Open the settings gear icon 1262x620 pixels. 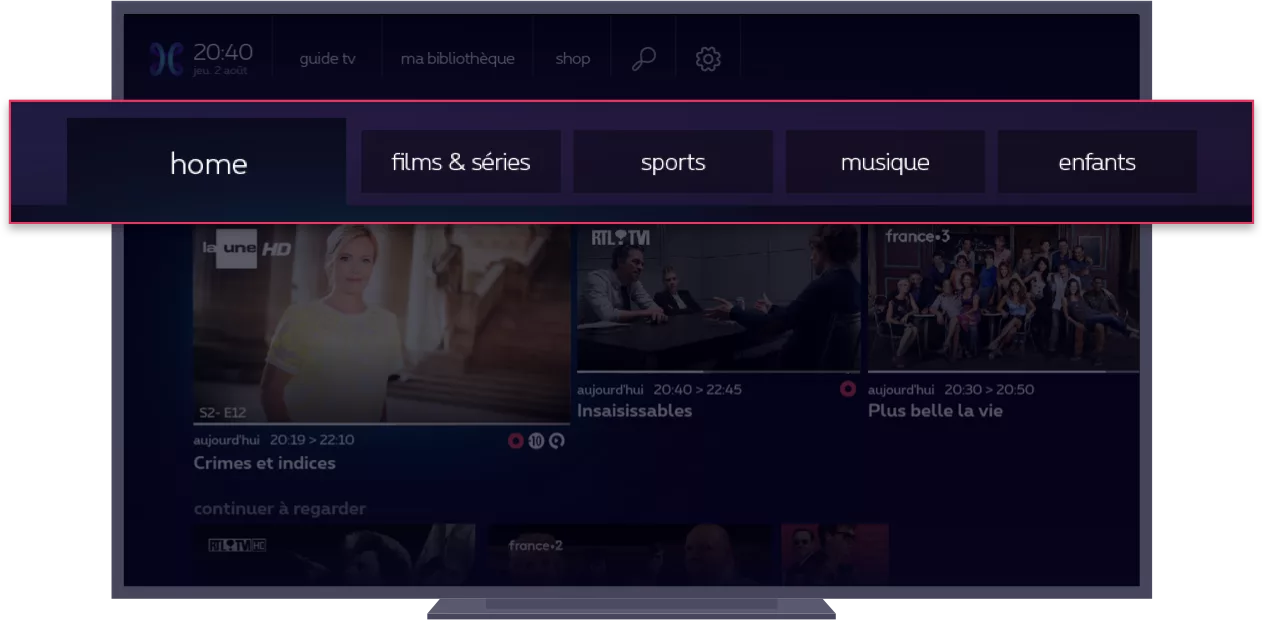(x=708, y=59)
